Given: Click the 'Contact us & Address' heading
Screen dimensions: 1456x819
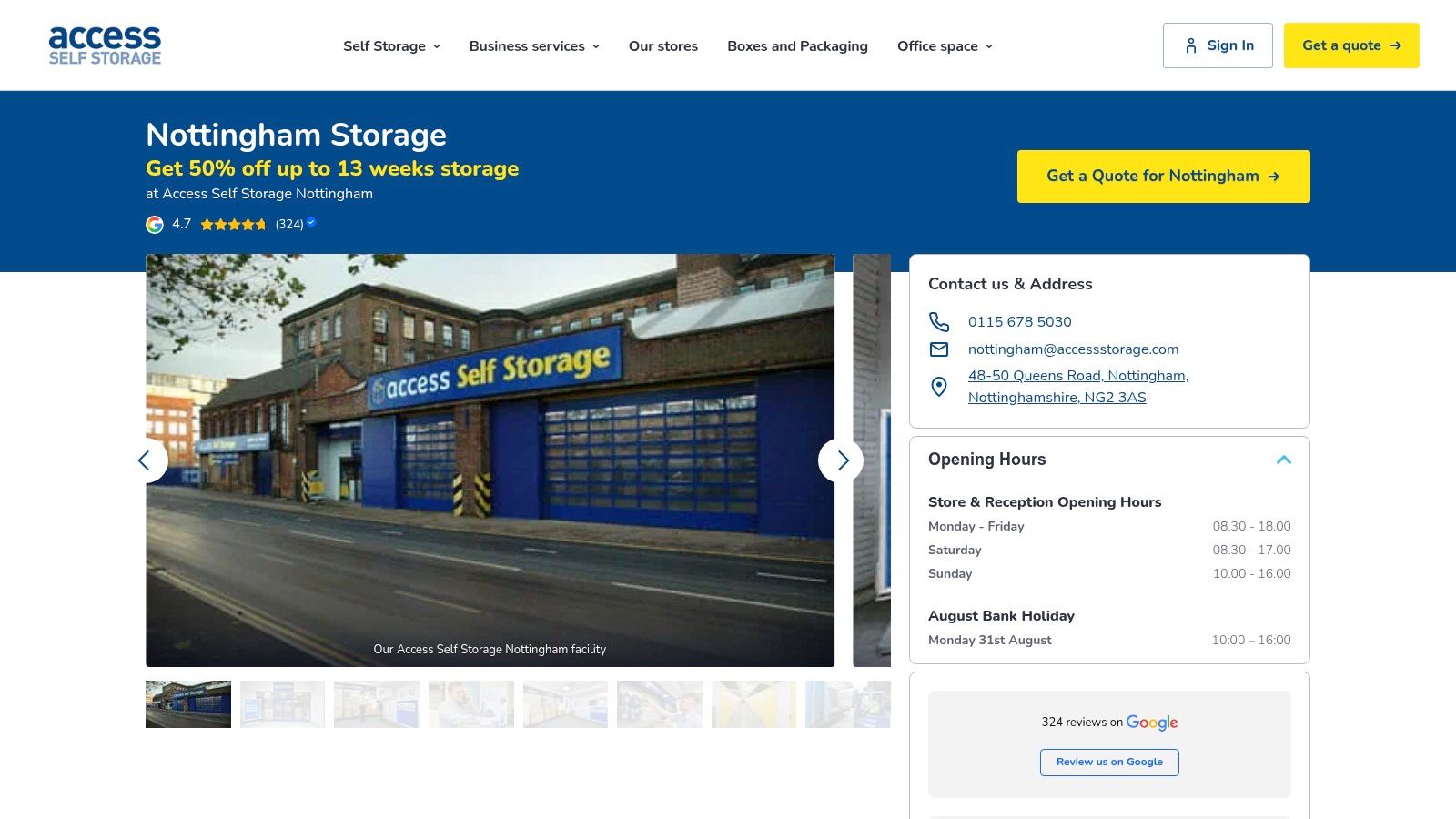Looking at the screenshot, I should [1010, 284].
